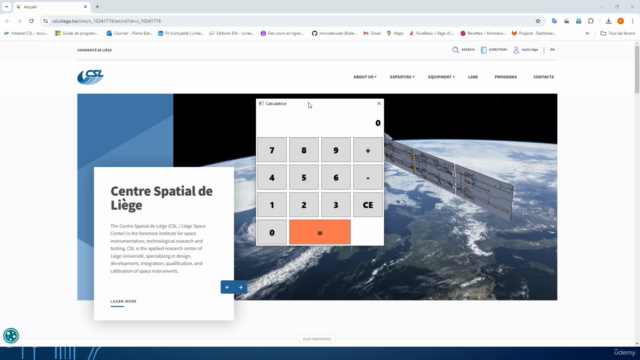Select the Accueil browser tab
Viewport: 640px width, 360px height.
tap(51, 7)
